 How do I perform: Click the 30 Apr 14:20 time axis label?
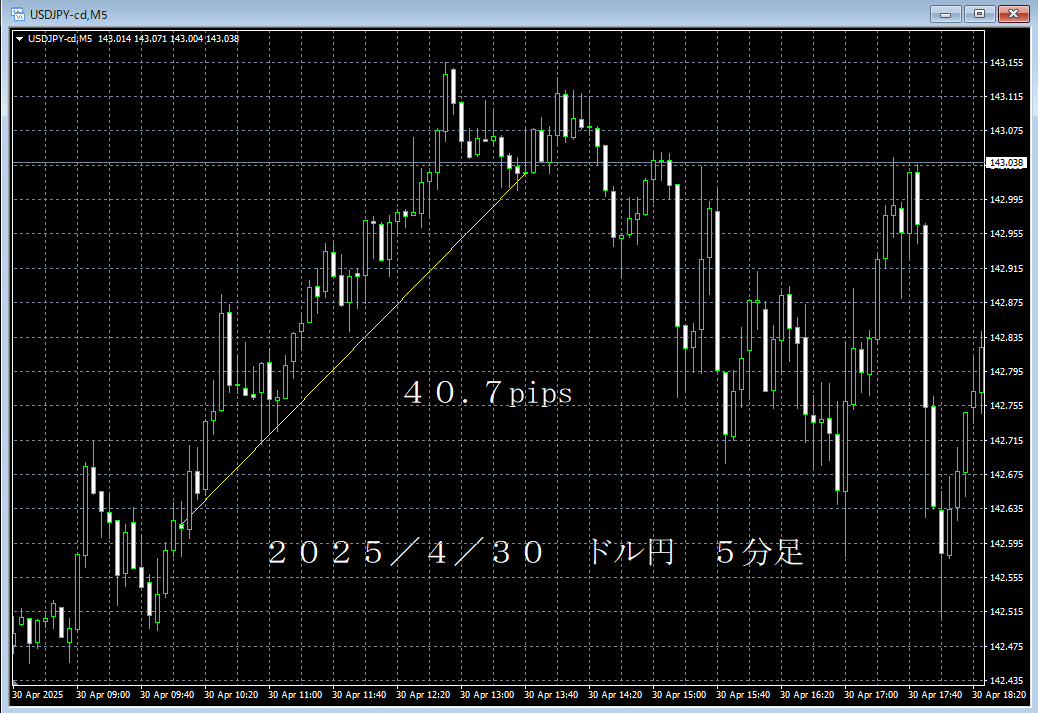click(615, 694)
